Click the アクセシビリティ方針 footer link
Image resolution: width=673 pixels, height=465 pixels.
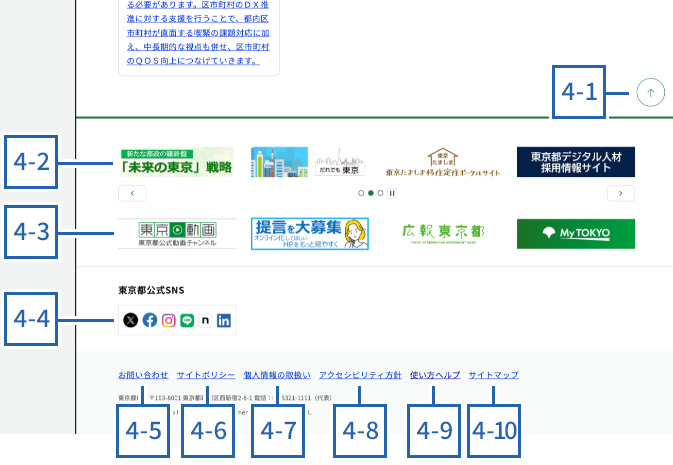pyautogui.click(x=360, y=375)
